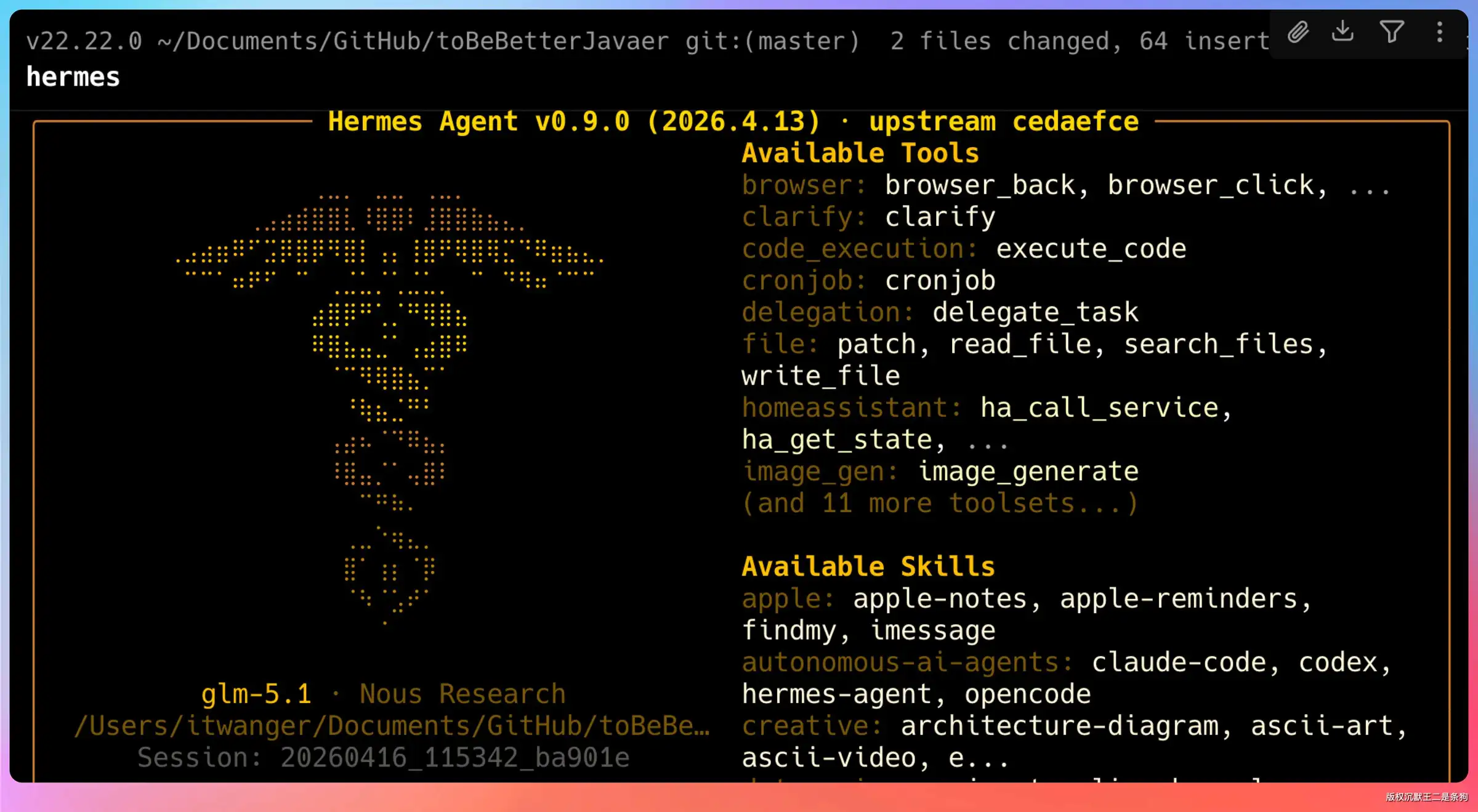
Task: Click the 'Available Skills' heading
Action: pos(868,566)
